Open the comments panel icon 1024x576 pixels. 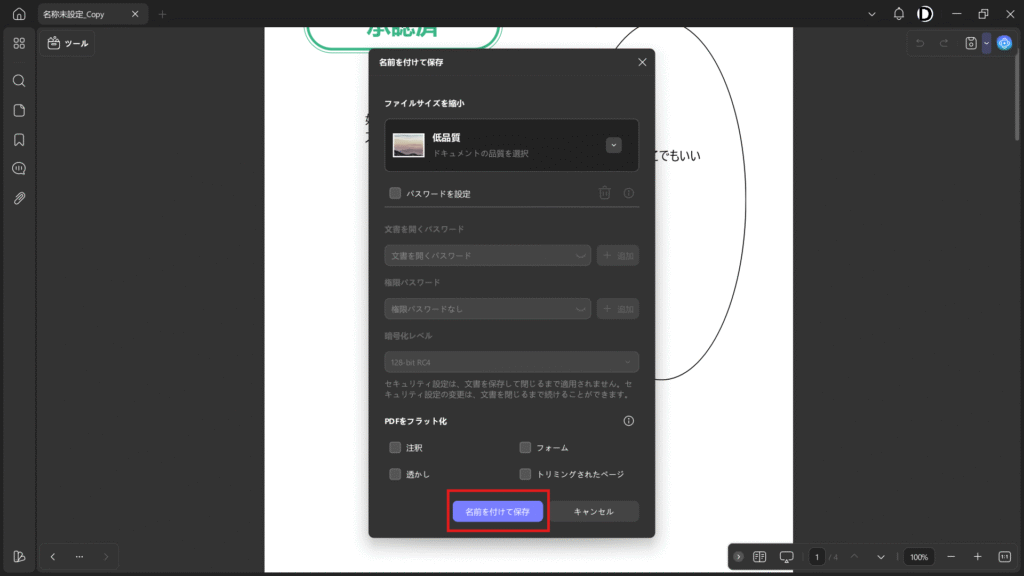[19, 169]
